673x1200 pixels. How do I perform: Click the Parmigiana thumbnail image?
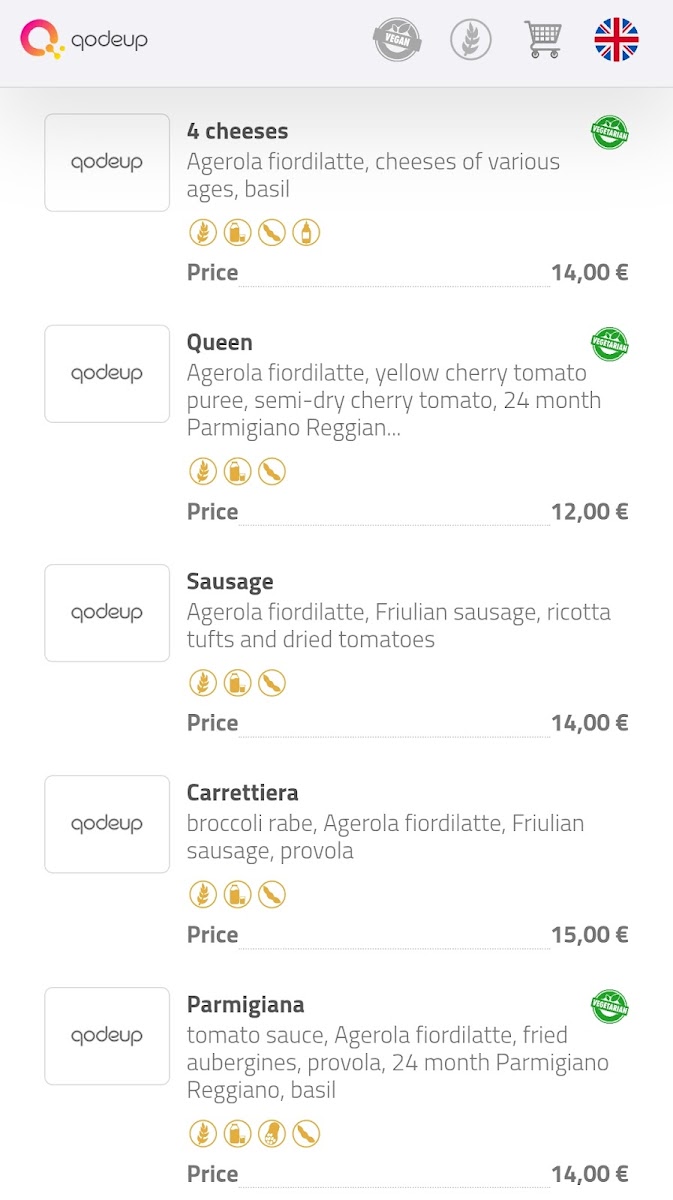pos(107,1036)
